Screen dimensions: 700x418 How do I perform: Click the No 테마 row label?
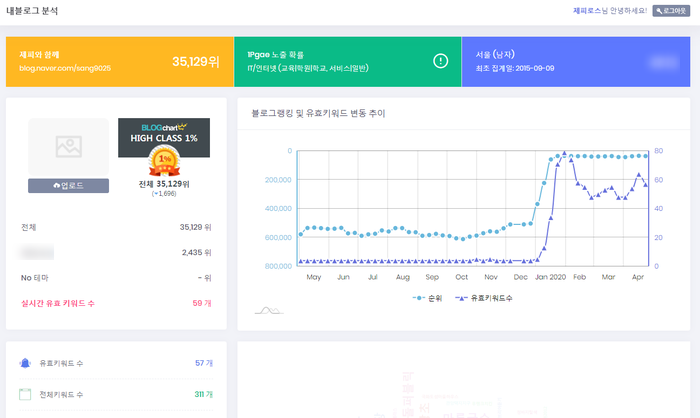point(34,278)
